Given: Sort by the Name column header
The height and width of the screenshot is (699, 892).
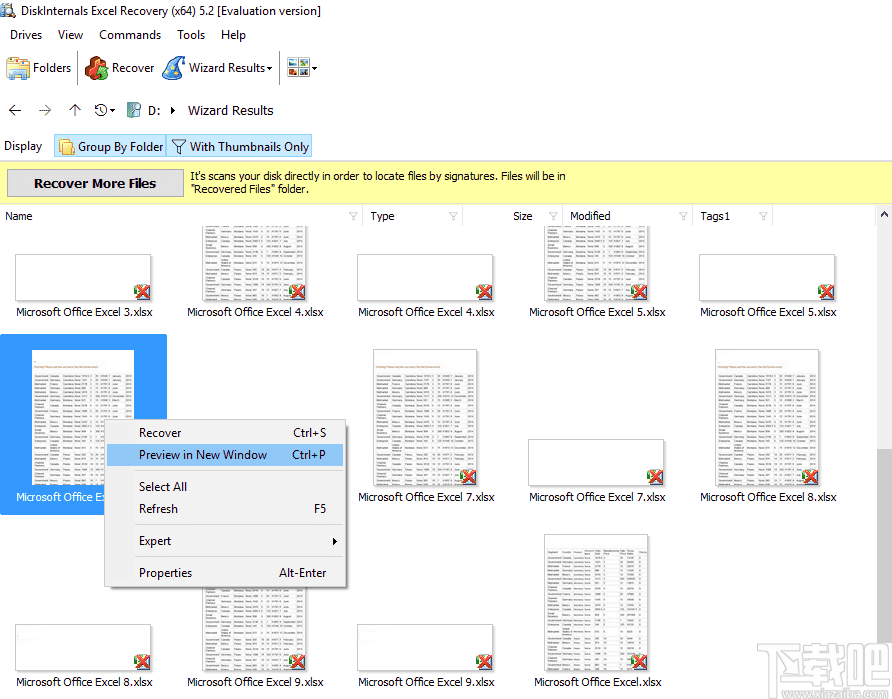Looking at the screenshot, I should pyautogui.click(x=19, y=216).
